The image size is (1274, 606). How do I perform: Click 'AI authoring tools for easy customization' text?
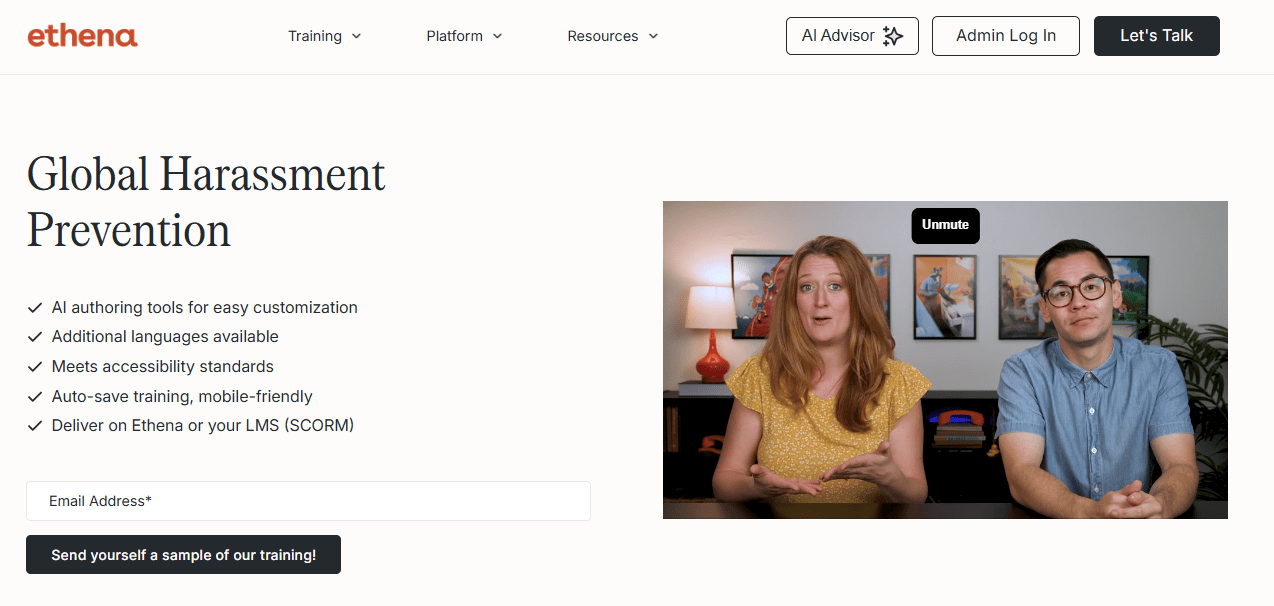click(205, 308)
